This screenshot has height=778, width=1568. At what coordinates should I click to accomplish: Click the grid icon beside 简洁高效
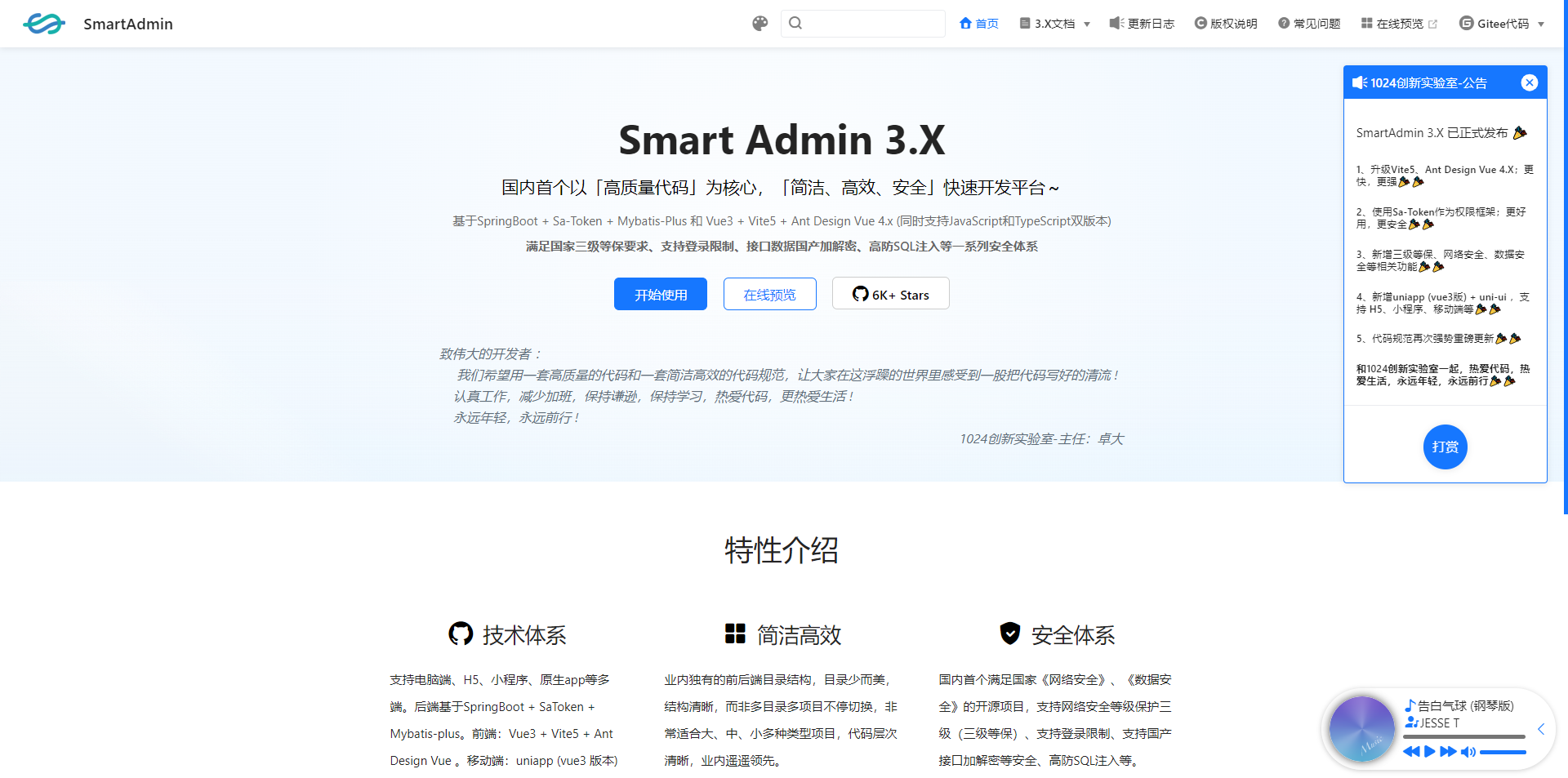click(x=735, y=634)
